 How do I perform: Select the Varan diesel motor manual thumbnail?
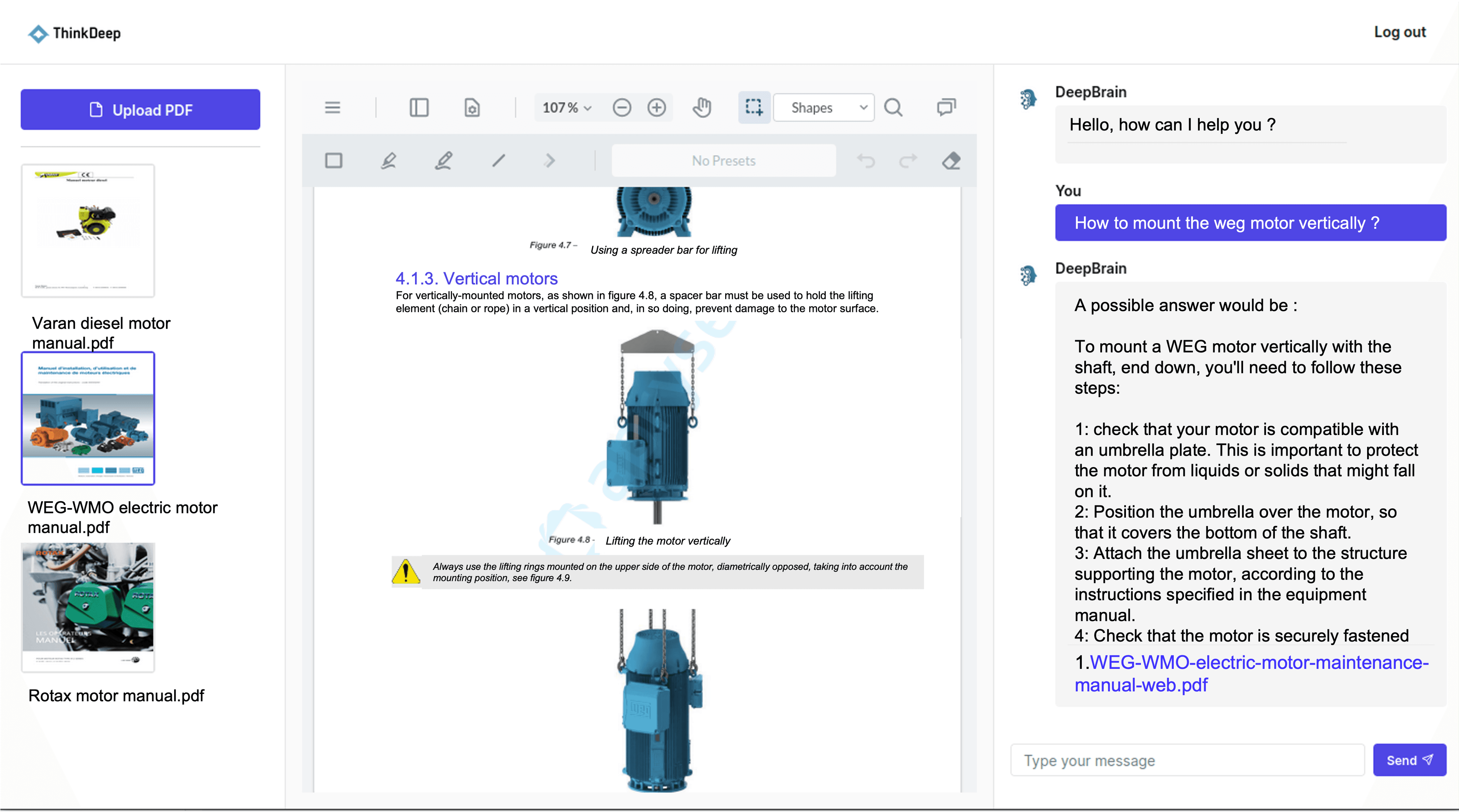pos(88,230)
